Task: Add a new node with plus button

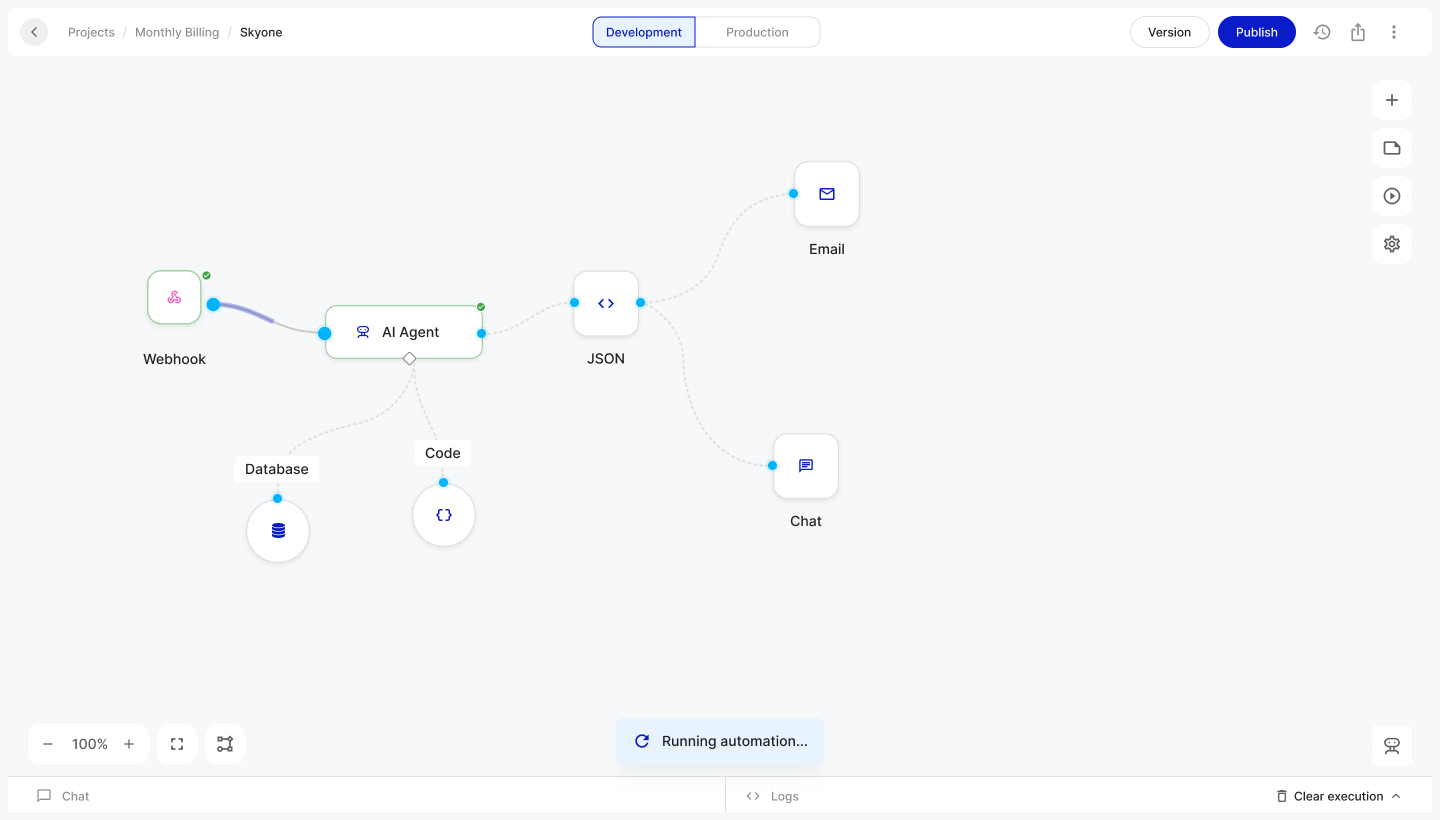Action: pos(1391,100)
